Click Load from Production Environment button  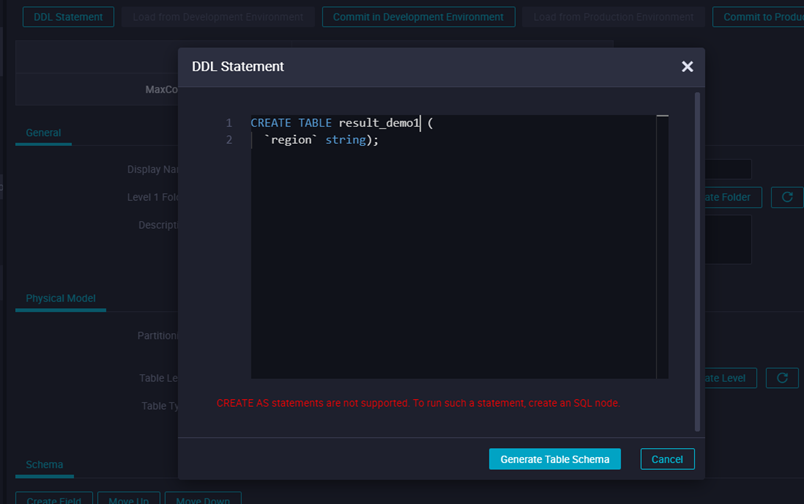(x=613, y=17)
